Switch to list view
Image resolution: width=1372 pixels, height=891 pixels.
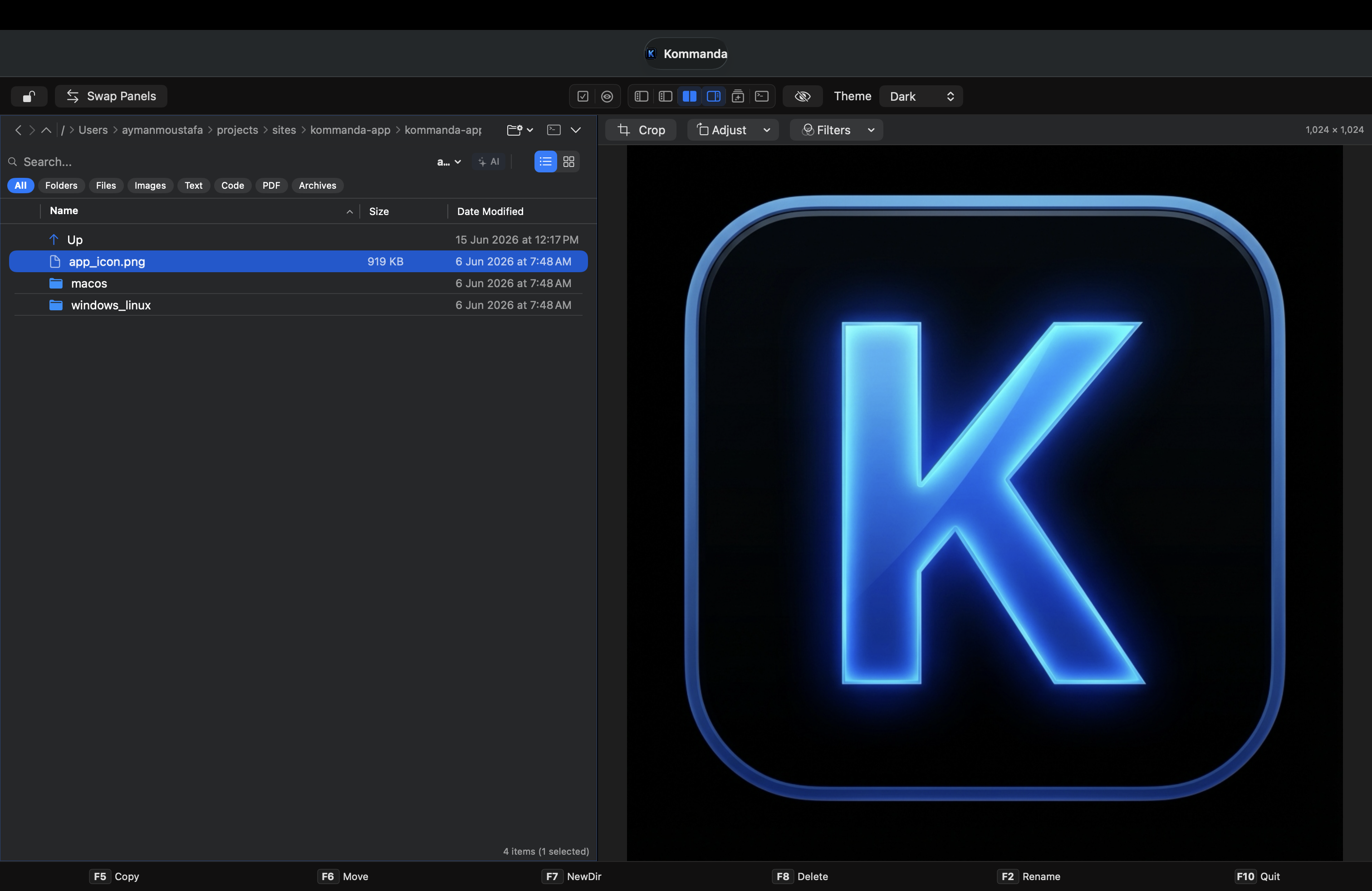[545, 162]
